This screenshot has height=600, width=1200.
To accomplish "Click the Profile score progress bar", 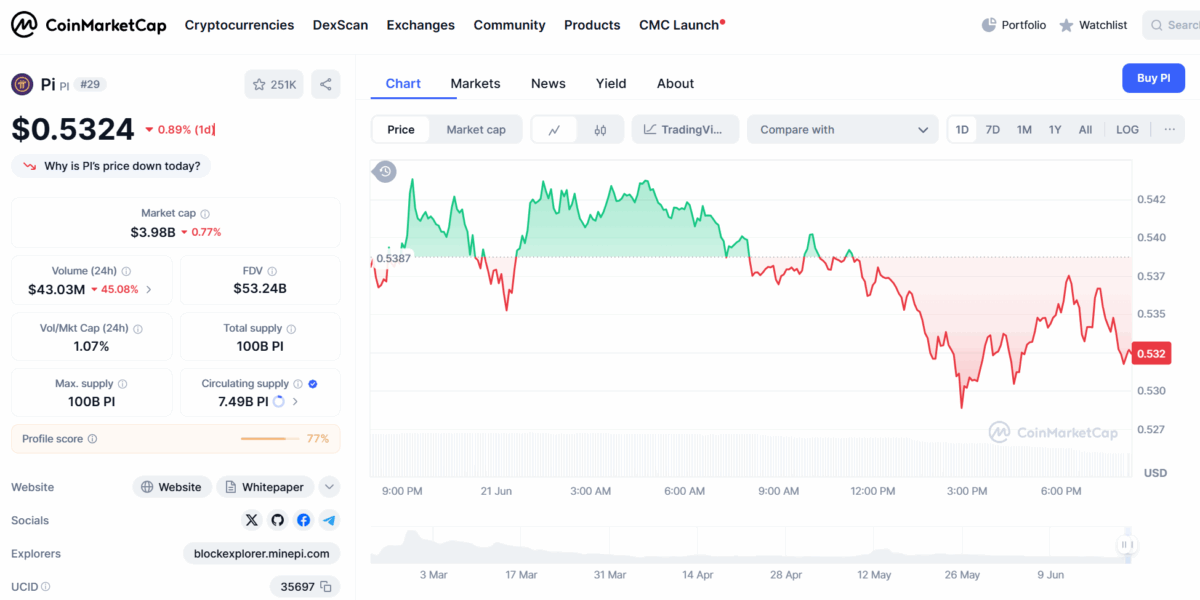I will click(x=270, y=439).
